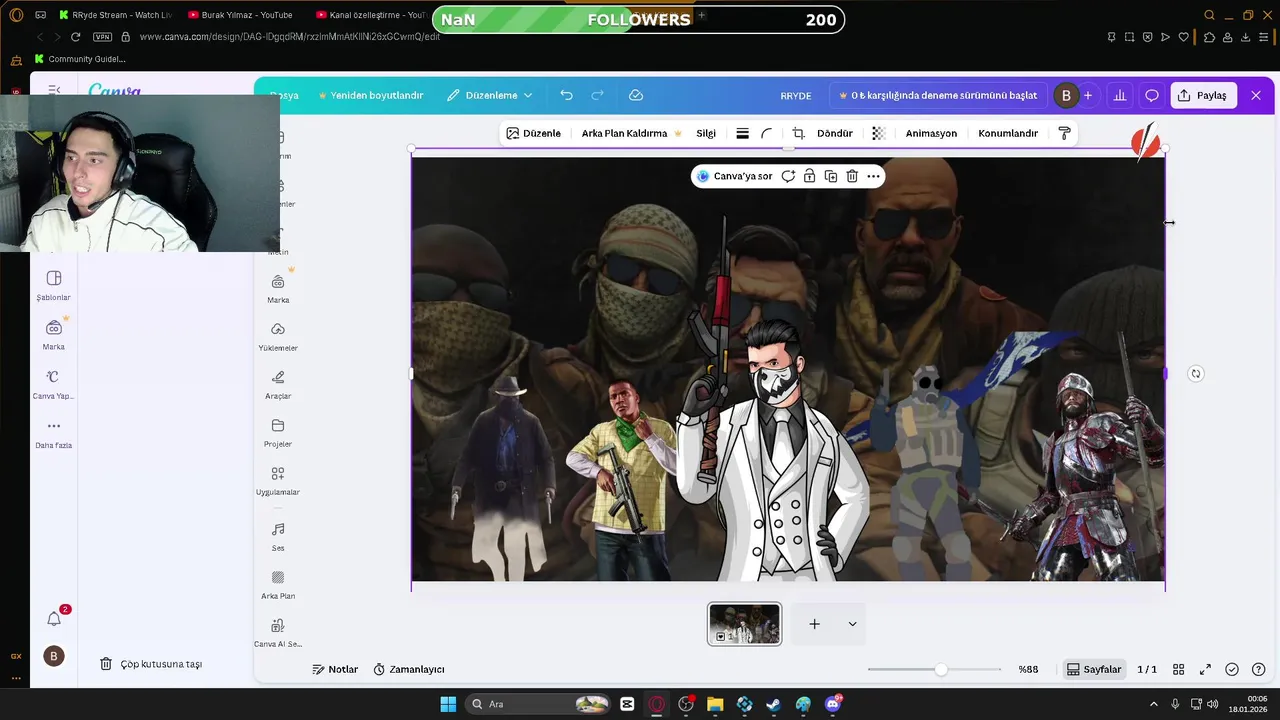Switch to the Burak Yılmaz YouTube browser tab

coord(241,15)
